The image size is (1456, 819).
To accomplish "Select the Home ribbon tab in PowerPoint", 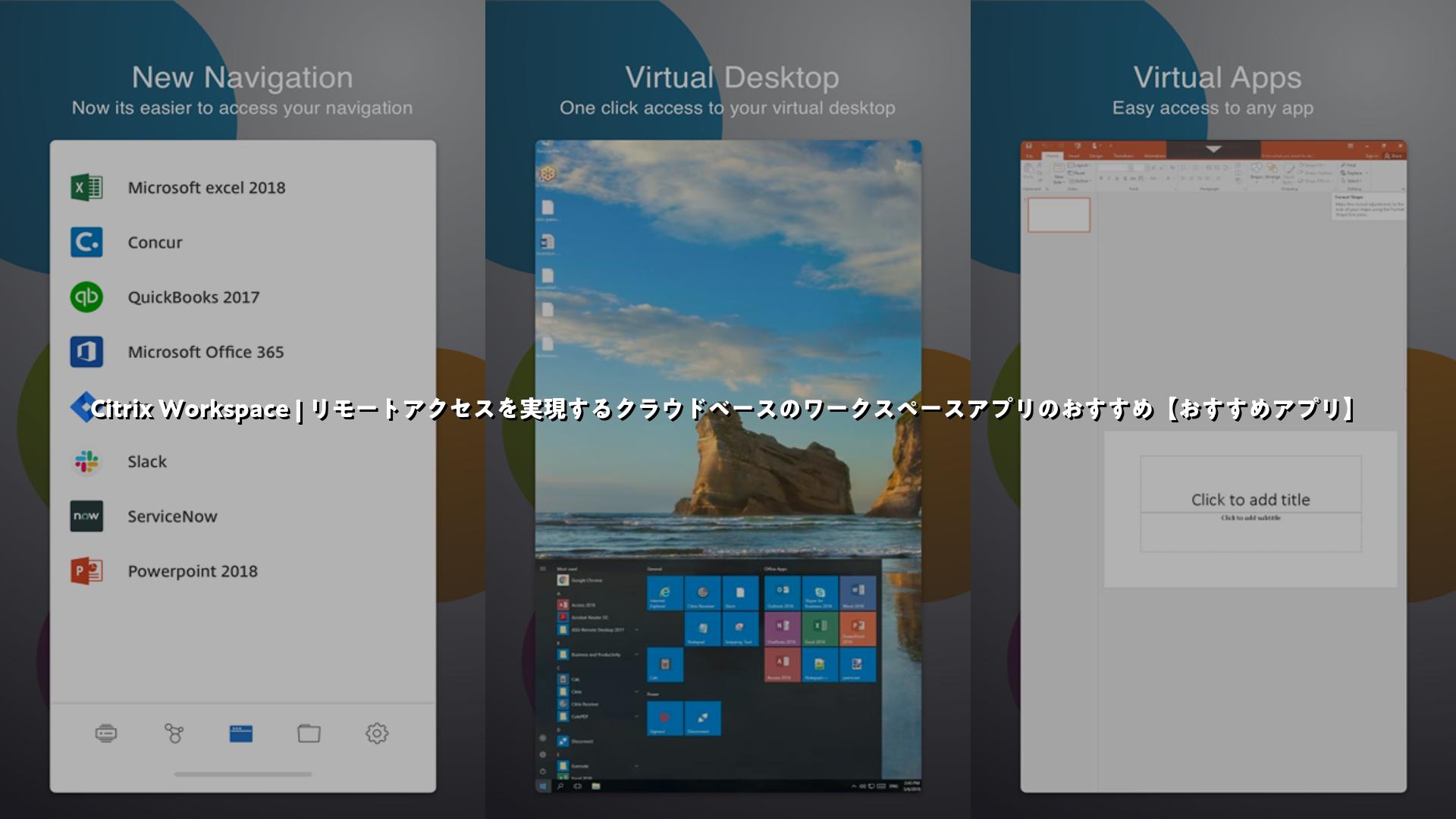I will pos(1052,155).
